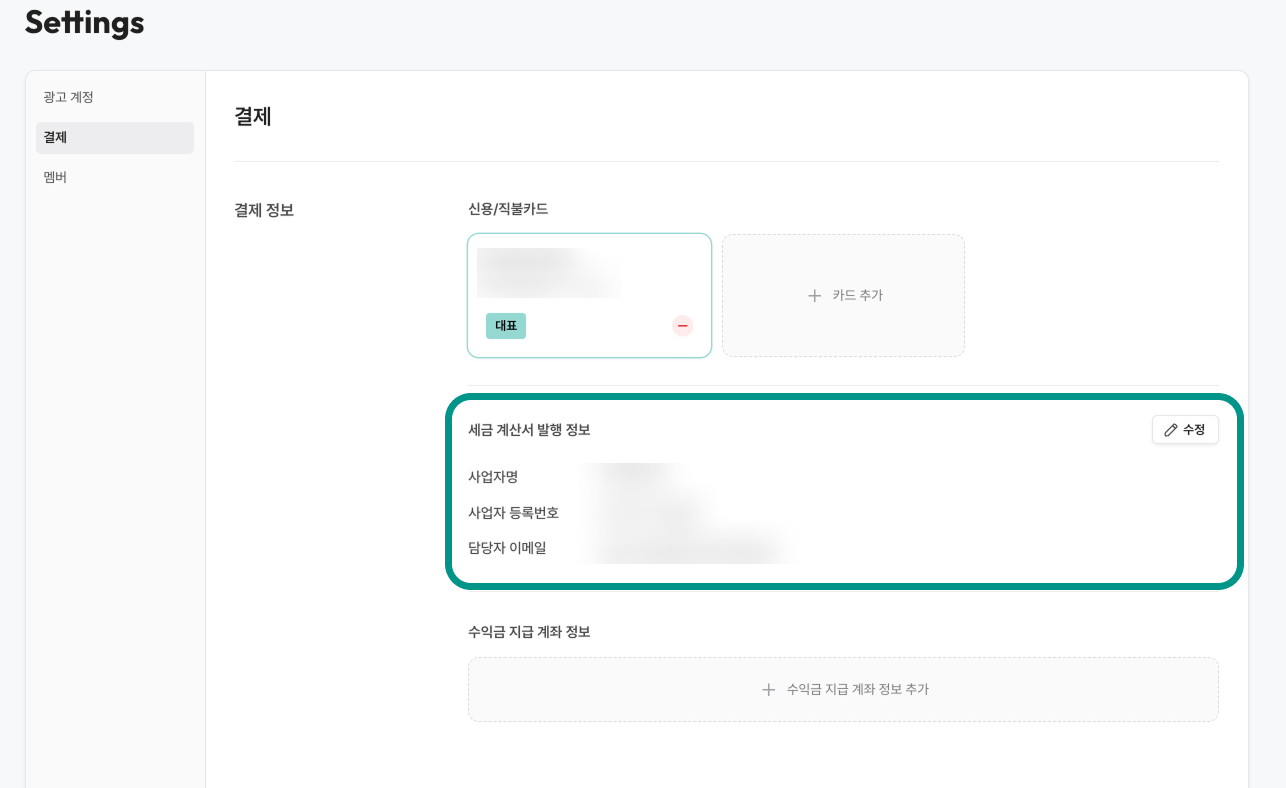The width and height of the screenshot is (1286, 788).
Task: Click the pencil icon in the 수정 button
Action: [1171, 430]
